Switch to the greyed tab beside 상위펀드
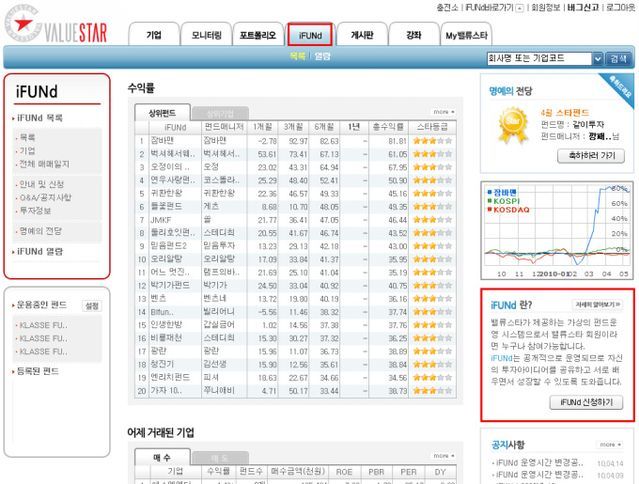 point(220,114)
